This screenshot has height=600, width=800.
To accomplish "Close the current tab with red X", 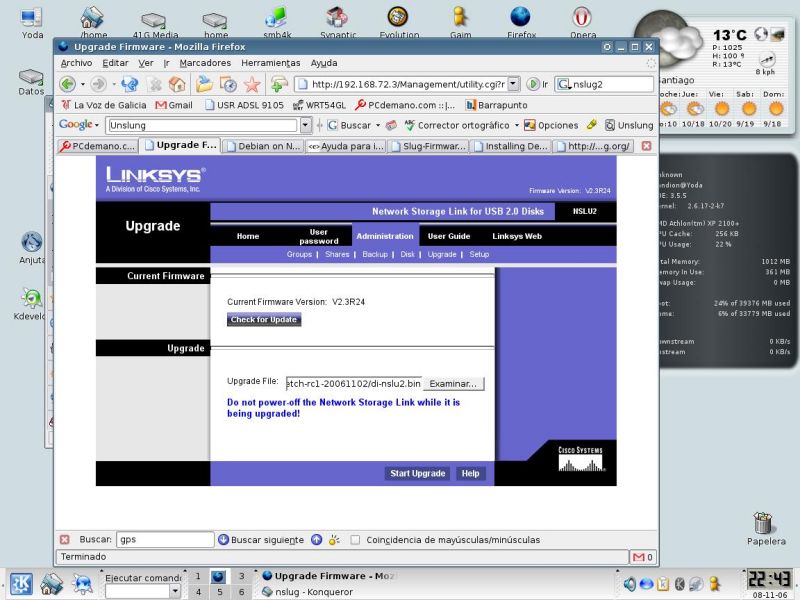I will (646, 146).
